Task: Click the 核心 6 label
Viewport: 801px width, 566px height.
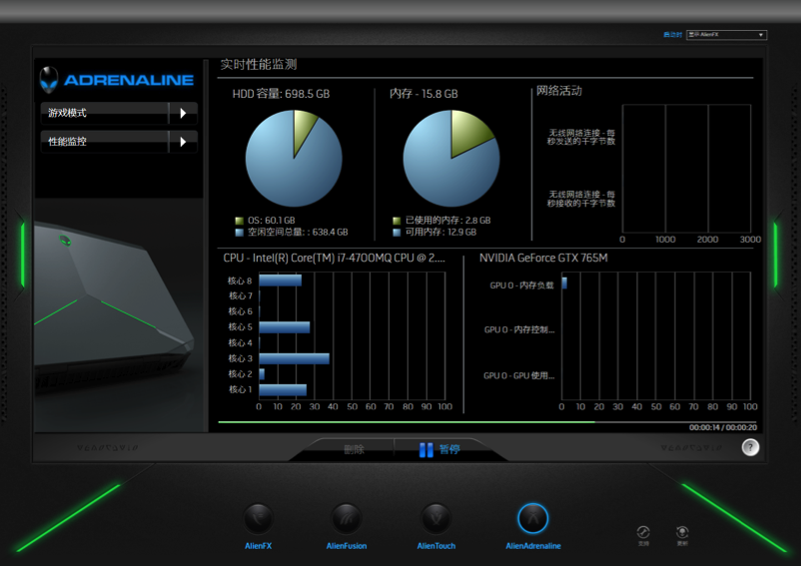Action: click(x=240, y=311)
